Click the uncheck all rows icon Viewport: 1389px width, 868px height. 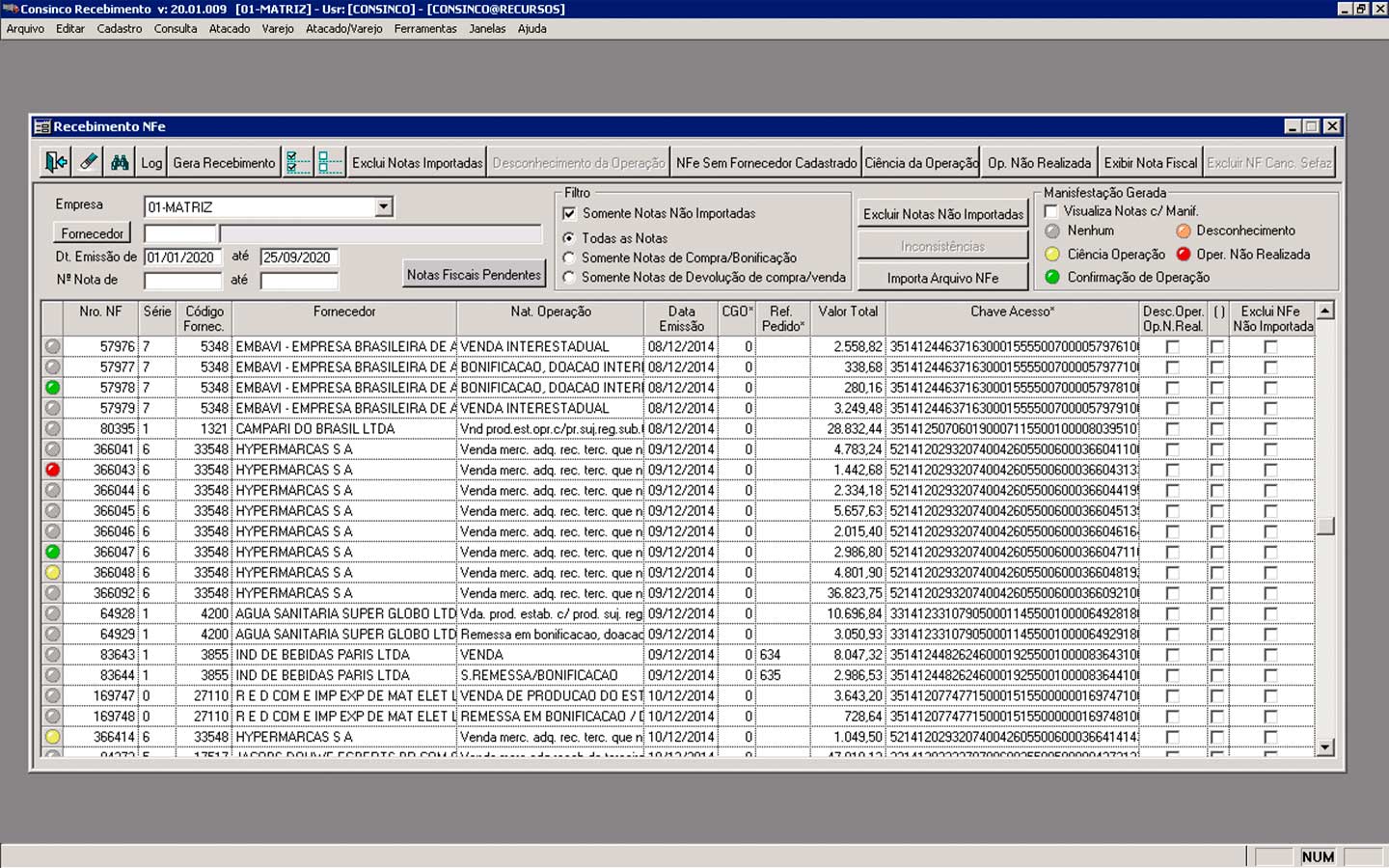coord(330,162)
